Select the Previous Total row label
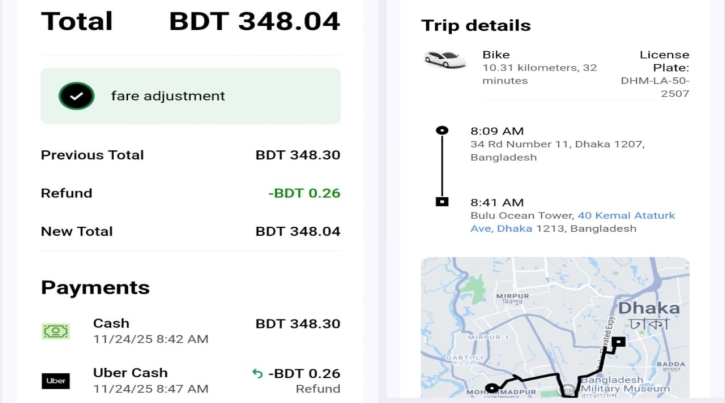The width and height of the screenshot is (725, 403). pos(92,155)
